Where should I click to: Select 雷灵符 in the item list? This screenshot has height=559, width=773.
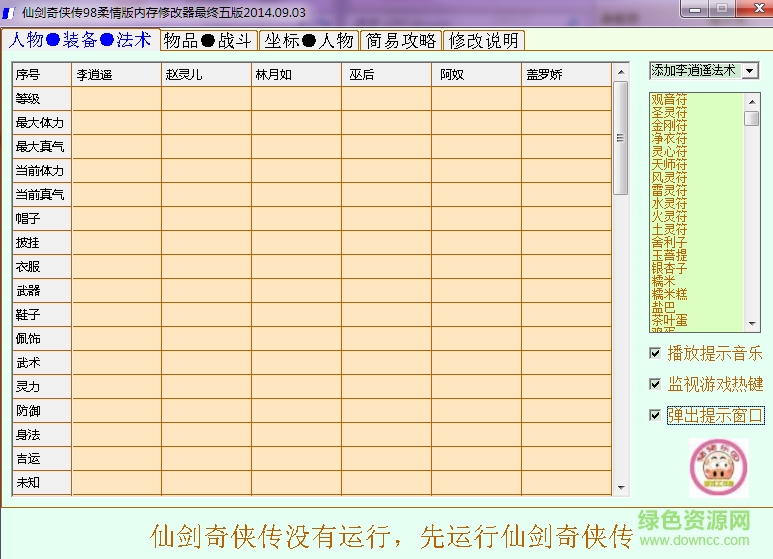click(x=669, y=190)
